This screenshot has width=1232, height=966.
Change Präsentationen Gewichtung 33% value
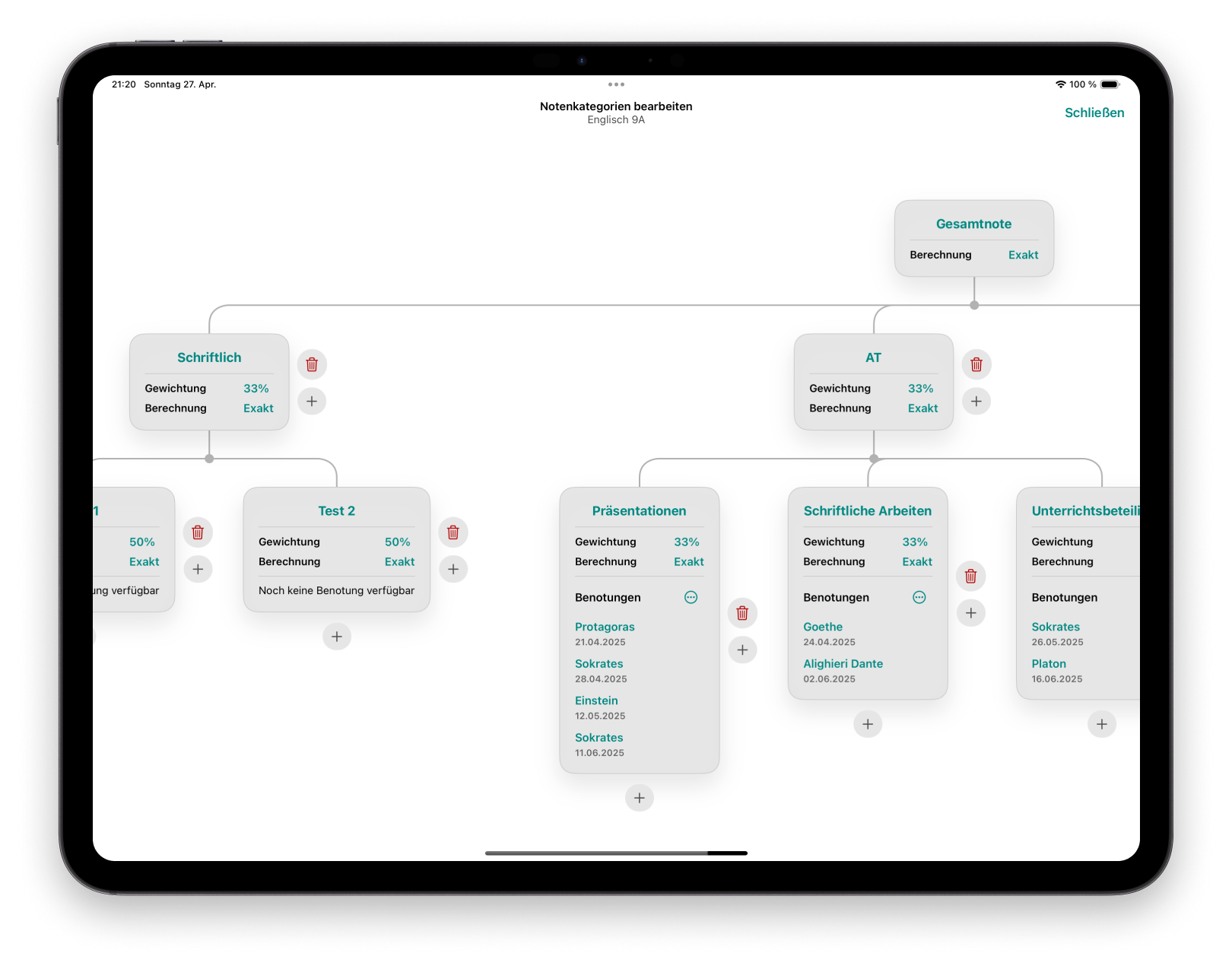(687, 542)
